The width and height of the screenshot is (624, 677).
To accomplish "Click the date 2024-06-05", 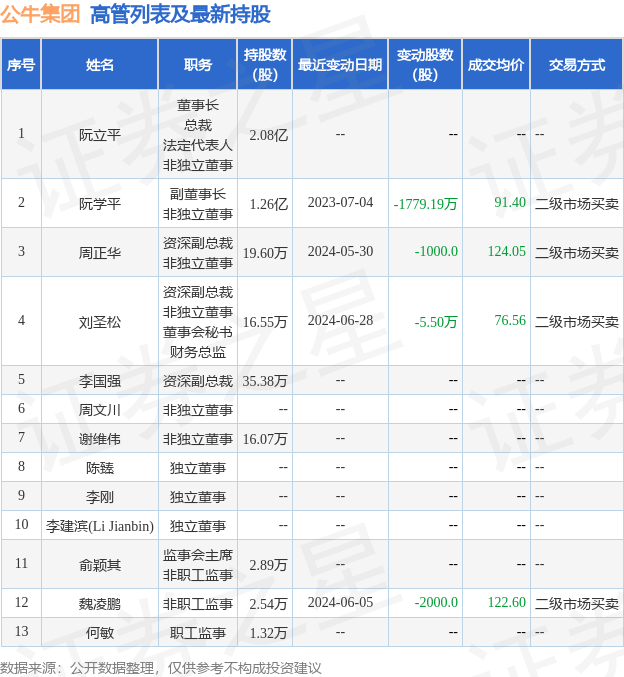I will pyautogui.click(x=340, y=602).
